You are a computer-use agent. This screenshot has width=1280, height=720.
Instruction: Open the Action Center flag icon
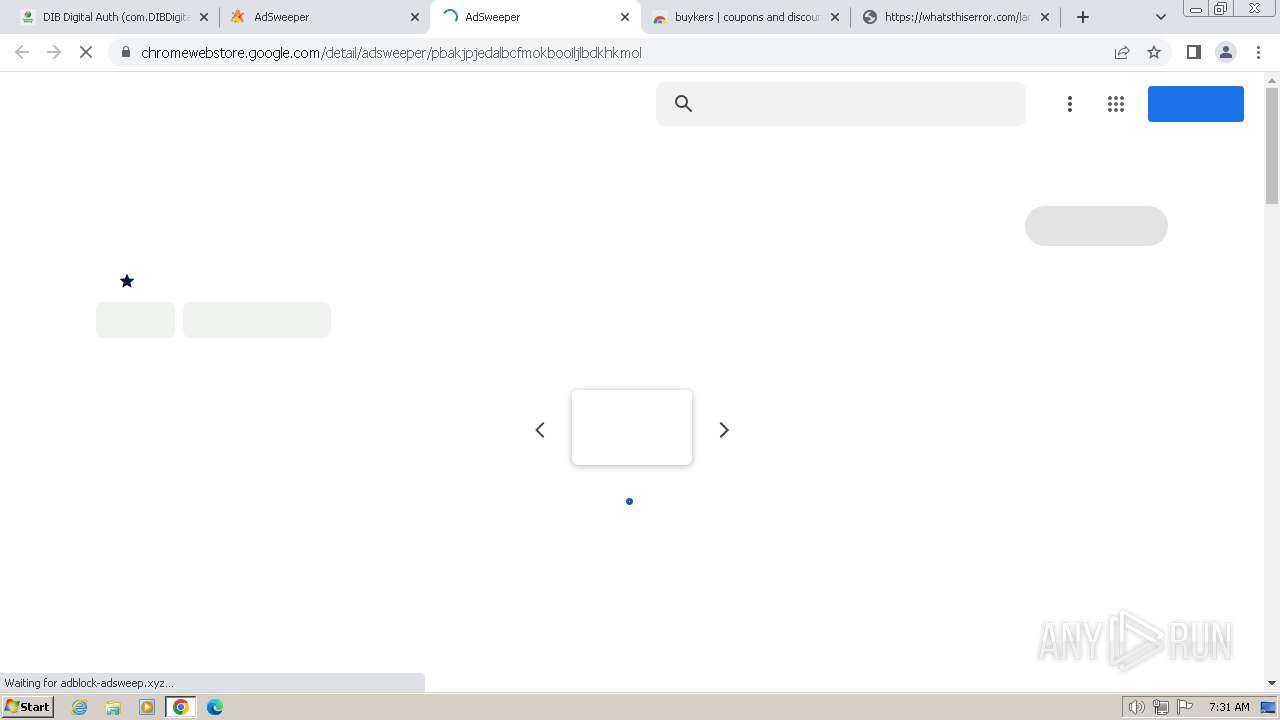[x=1185, y=707]
